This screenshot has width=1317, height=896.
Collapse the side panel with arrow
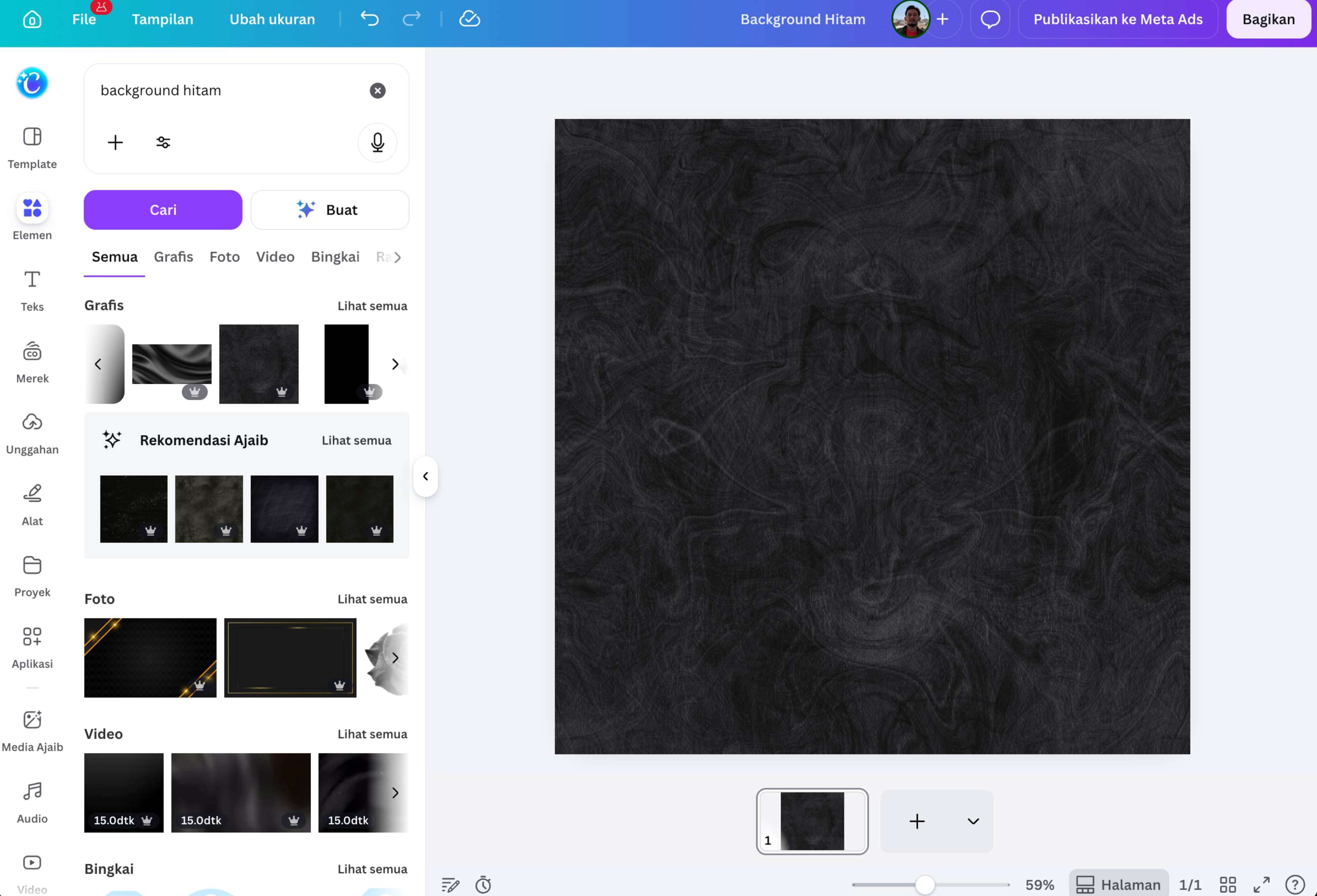pyautogui.click(x=425, y=476)
